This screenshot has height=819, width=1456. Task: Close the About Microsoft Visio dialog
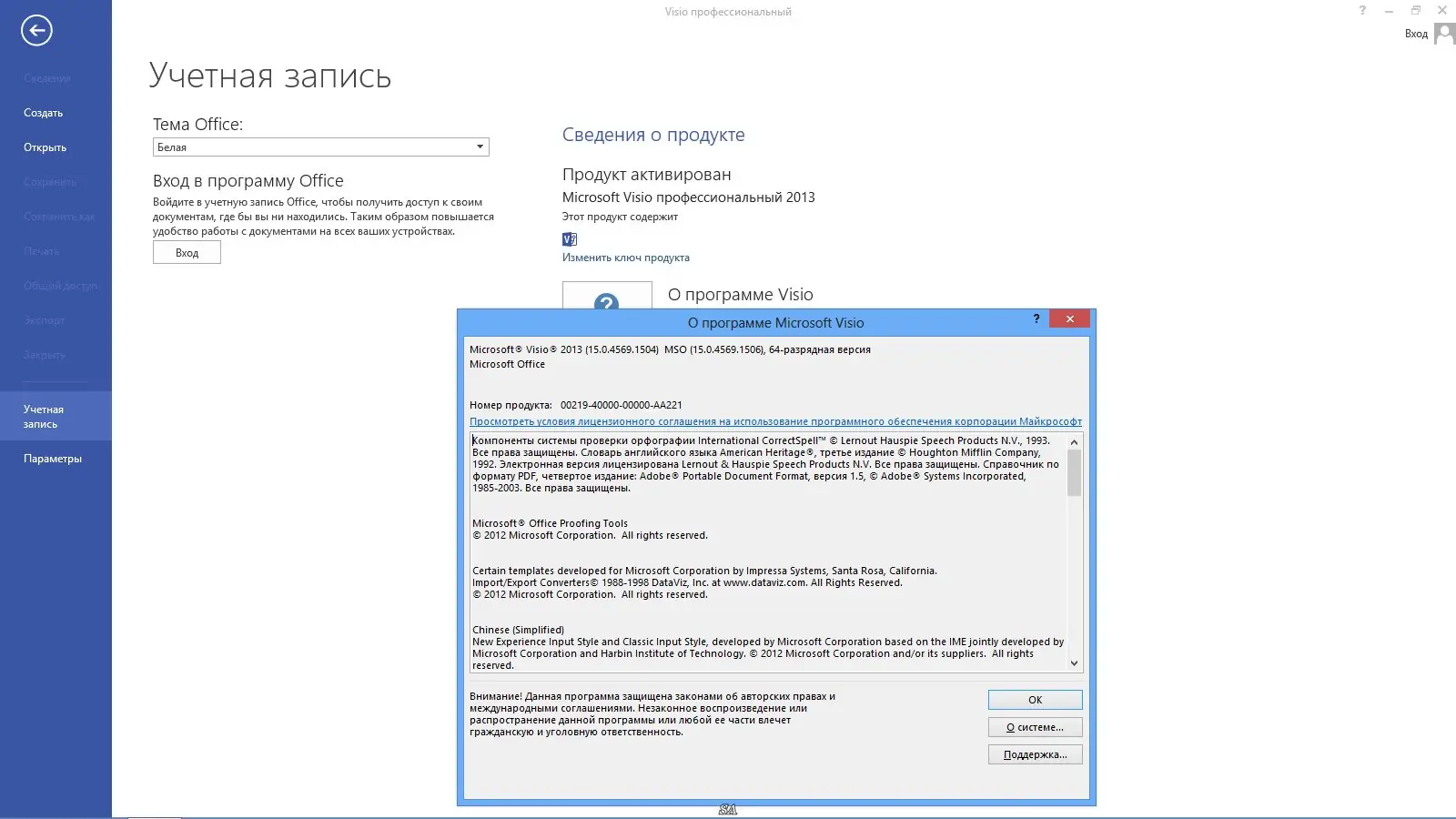pyautogui.click(x=1070, y=318)
